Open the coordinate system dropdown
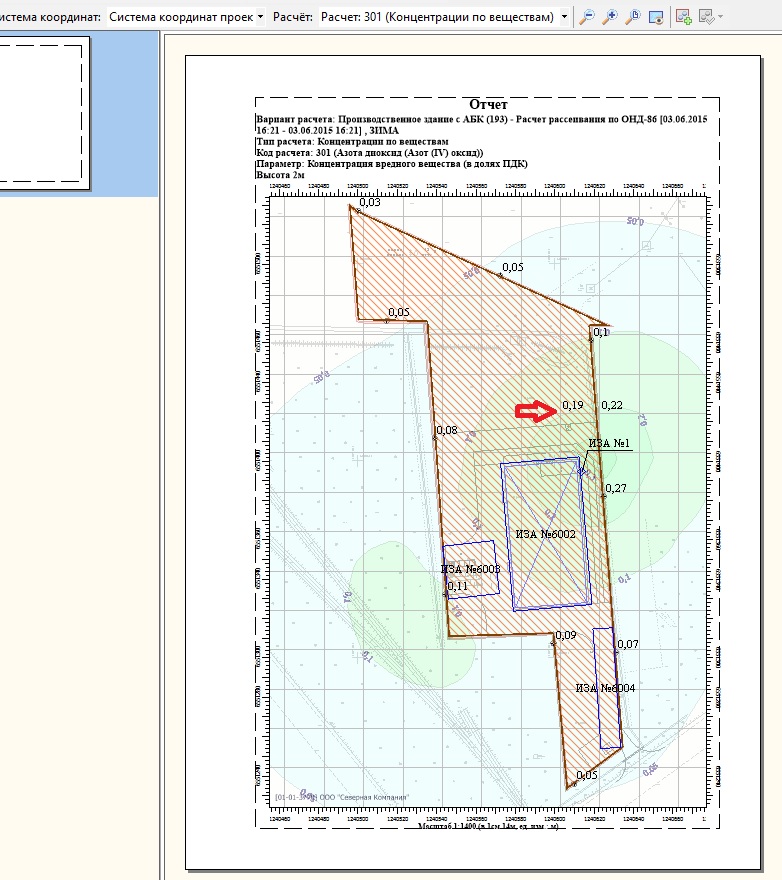Viewport: 782px width, 880px height. (186, 17)
